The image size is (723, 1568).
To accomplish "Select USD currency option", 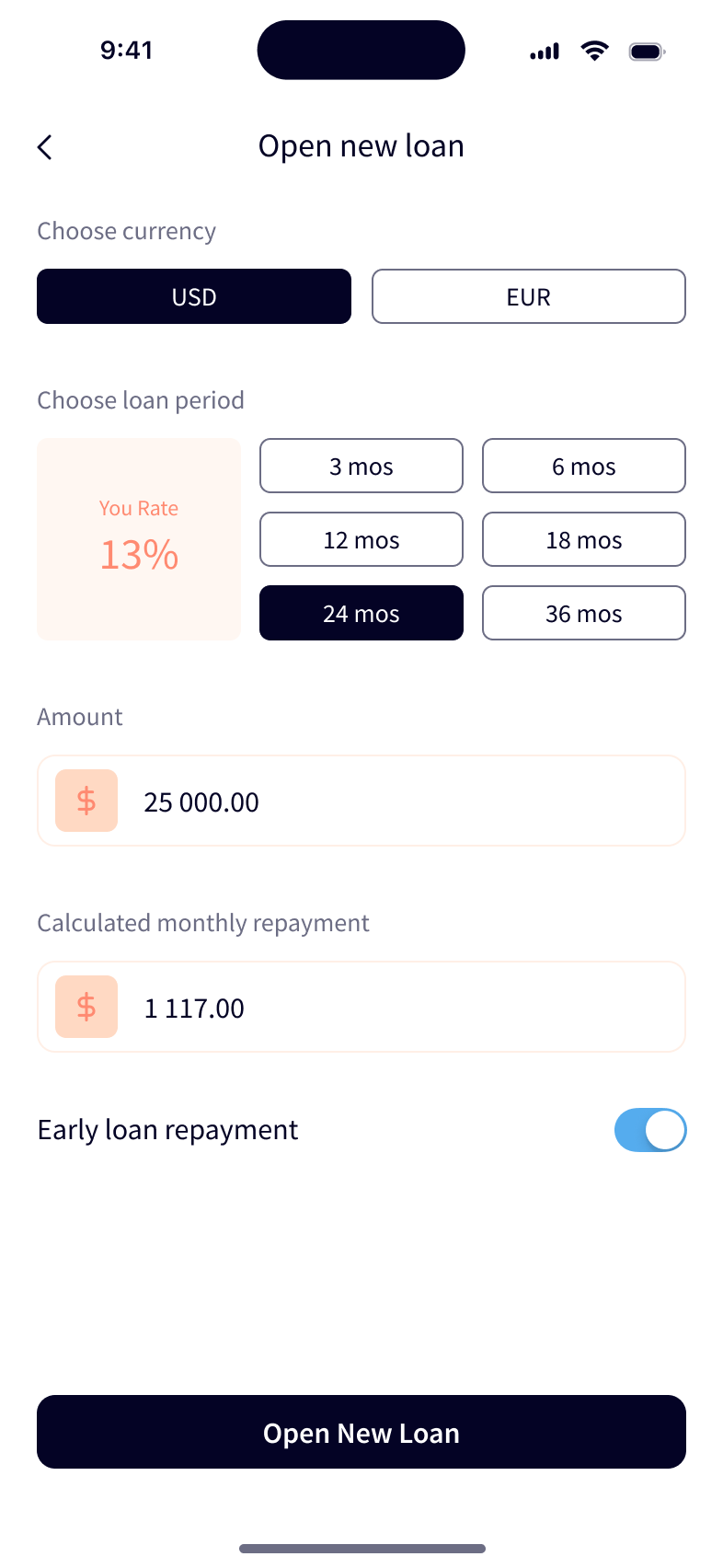I will click(194, 296).
